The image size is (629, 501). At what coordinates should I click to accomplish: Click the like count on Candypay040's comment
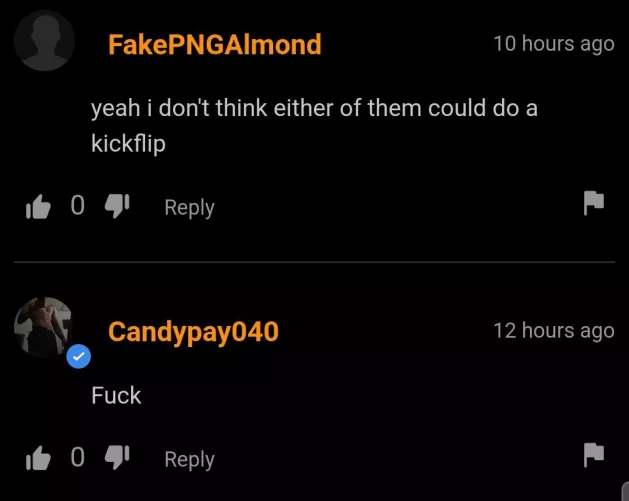pyautogui.click(x=78, y=457)
